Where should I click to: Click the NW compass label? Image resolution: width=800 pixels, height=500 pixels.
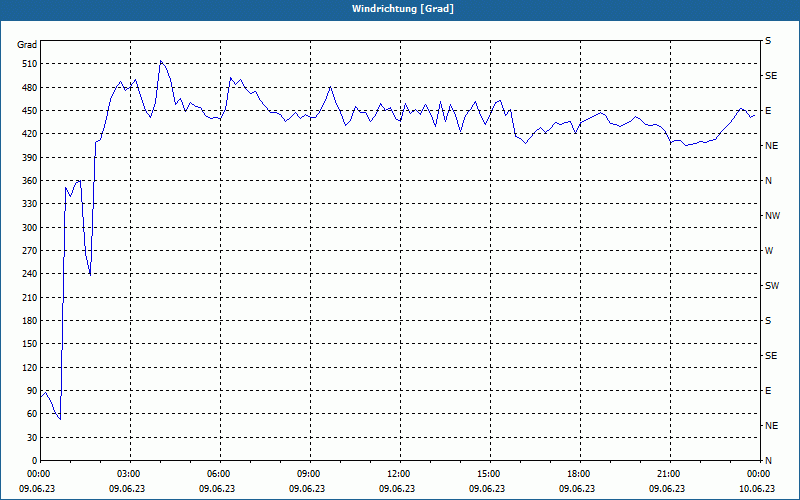[772, 216]
